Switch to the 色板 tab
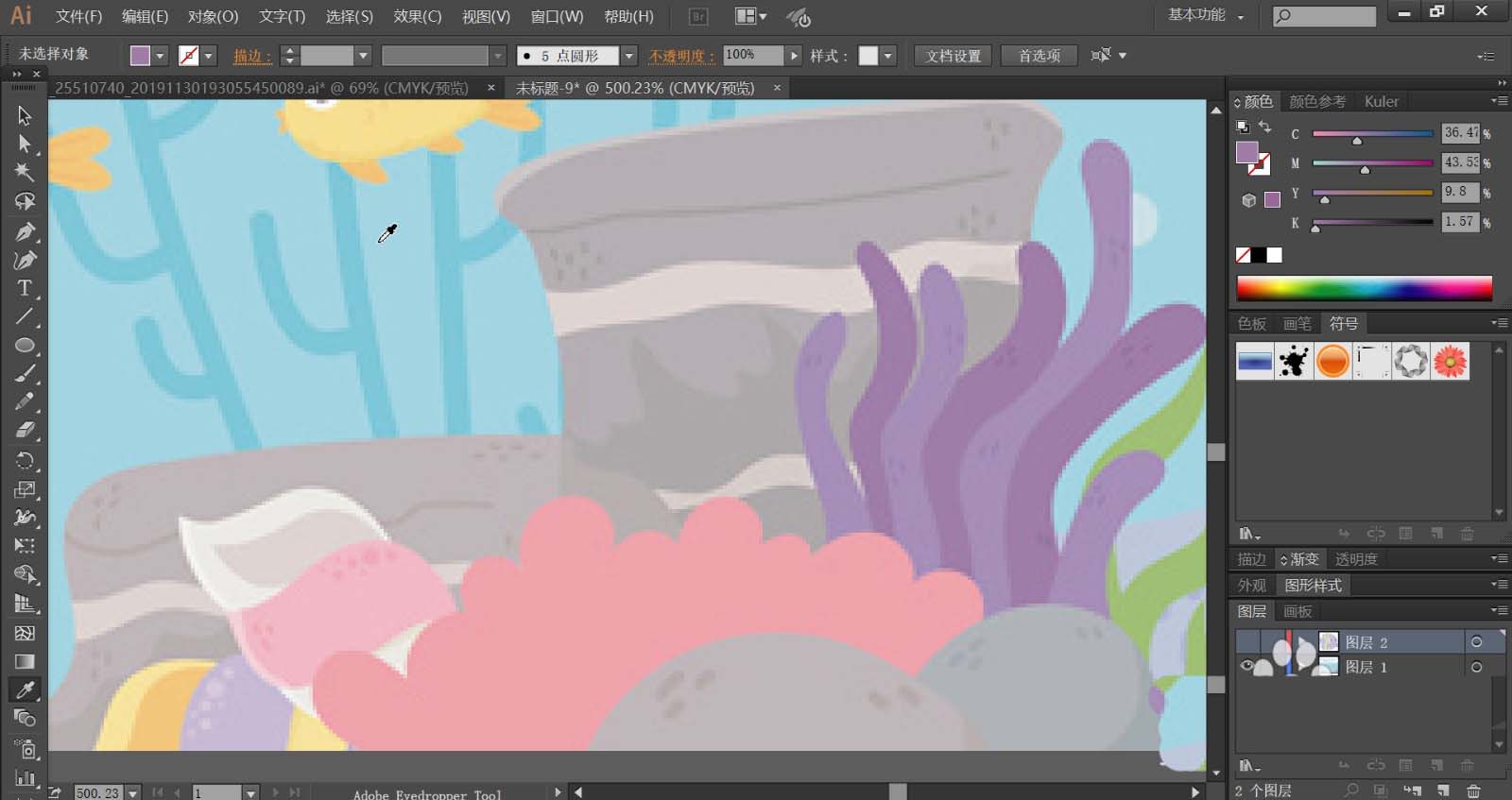This screenshot has height=800, width=1512. [x=1252, y=324]
